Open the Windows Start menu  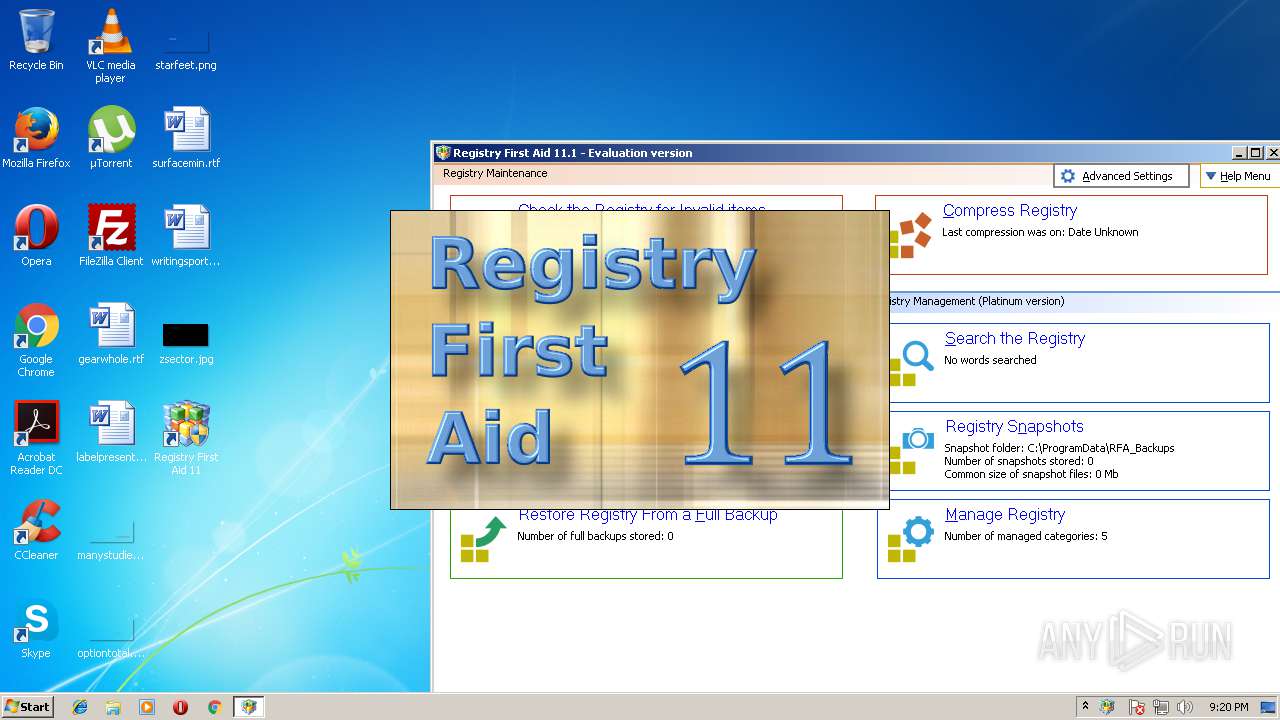tap(28, 707)
